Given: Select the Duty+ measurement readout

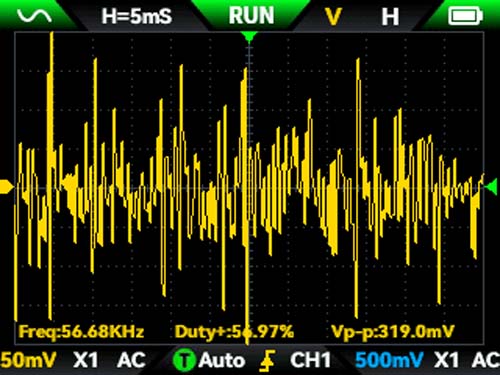Looking at the screenshot, I should point(234,332).
